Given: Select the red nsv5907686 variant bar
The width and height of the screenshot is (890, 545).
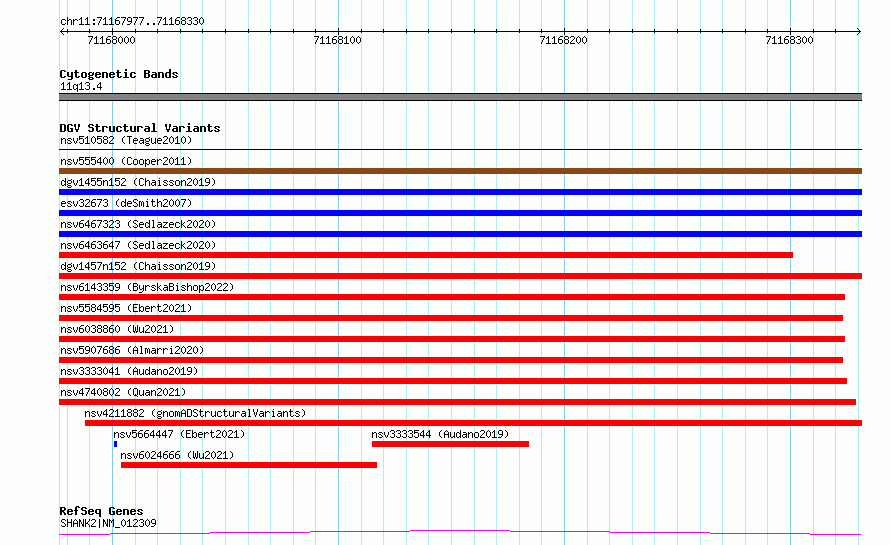Looking at the screenshot, I should point(451,360).
